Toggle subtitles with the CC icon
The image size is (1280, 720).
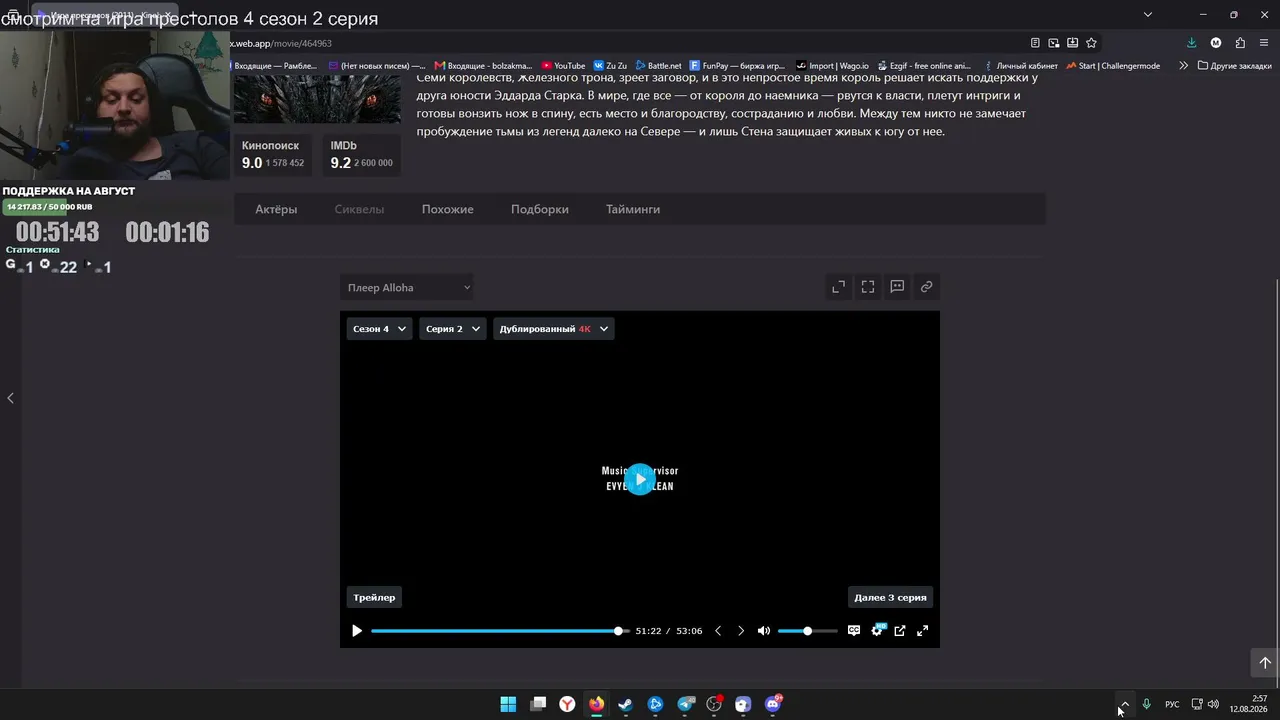click(x=854, y=631)
